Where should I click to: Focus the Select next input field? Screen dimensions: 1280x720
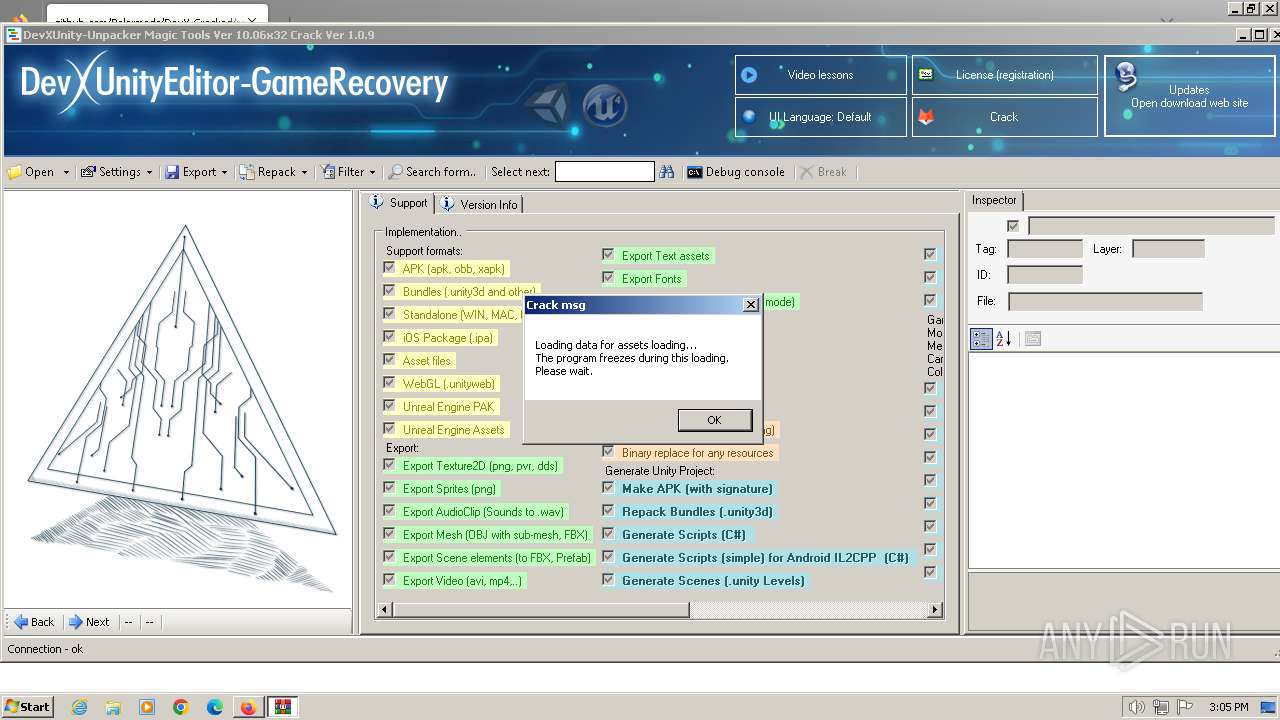[x=604, y=172]
